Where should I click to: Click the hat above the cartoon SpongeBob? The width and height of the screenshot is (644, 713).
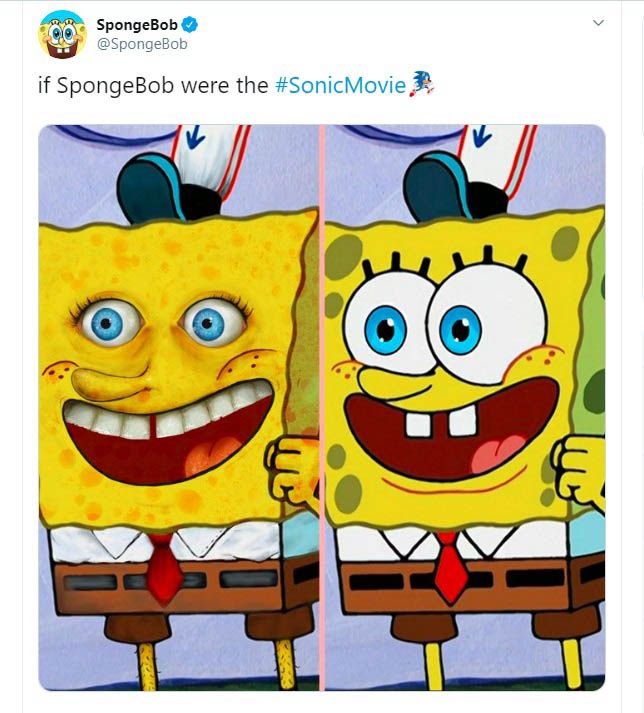(x=462, y=180)
